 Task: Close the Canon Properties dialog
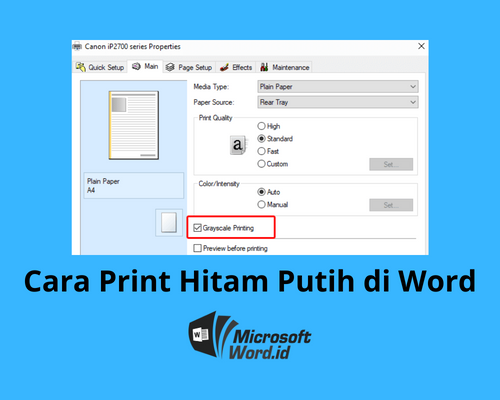point(421,46)
